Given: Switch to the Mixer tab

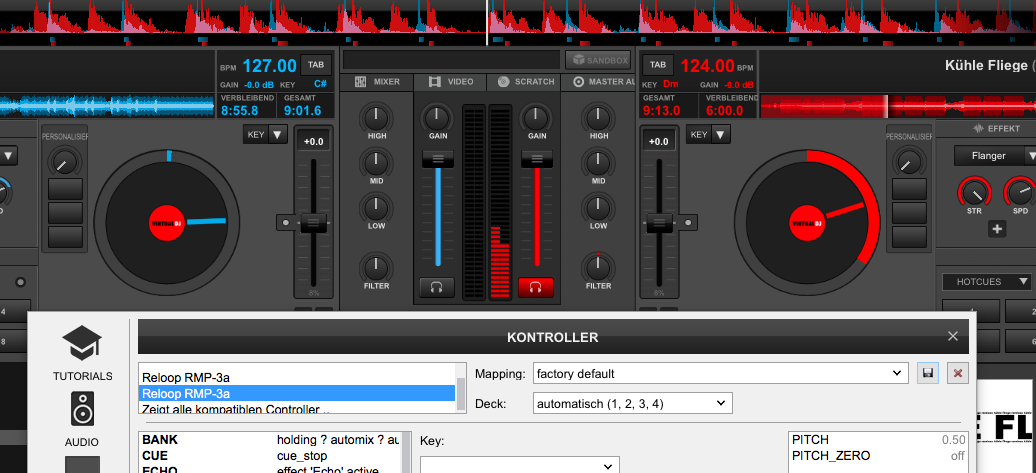Looking at the screenshot, I should (378, 82).
